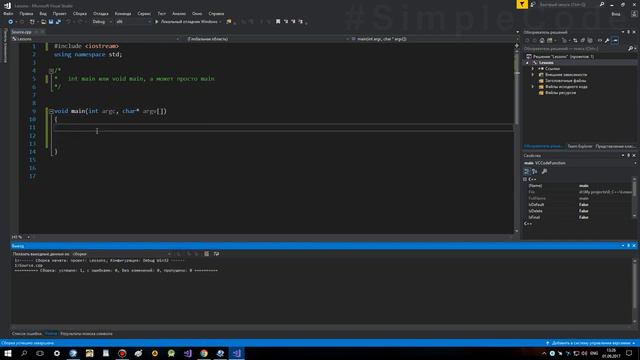Viewport: 640px width, 360px height.
Task: Switch to the Представление классов tab
Action: 615,146
